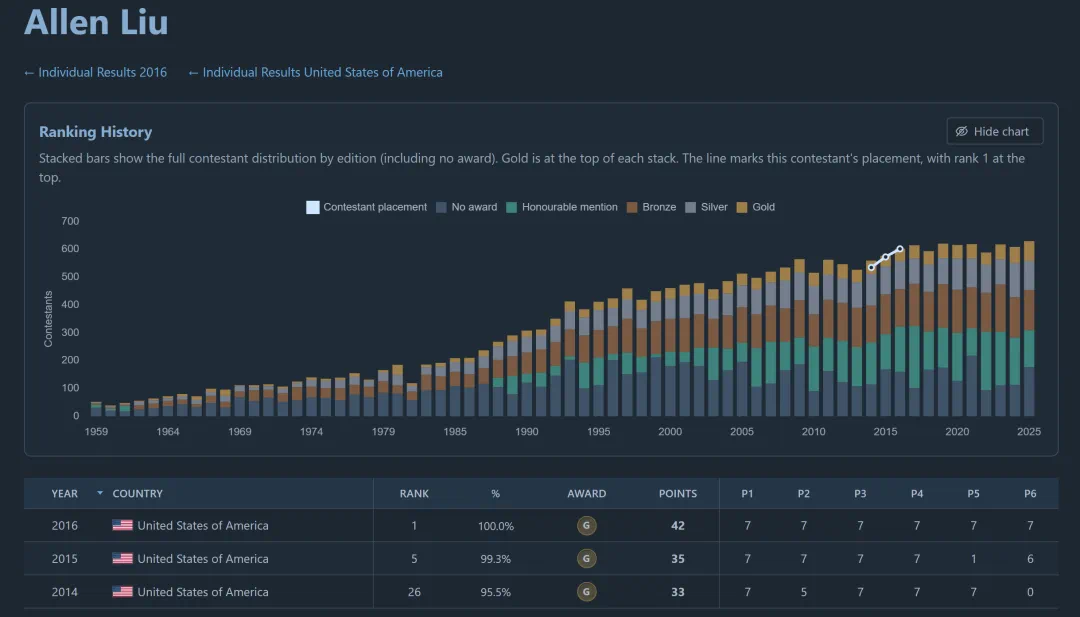Click the 2016 placement point on chart line
Viewport: 1080px width, 617px height.
coord(900,249)
